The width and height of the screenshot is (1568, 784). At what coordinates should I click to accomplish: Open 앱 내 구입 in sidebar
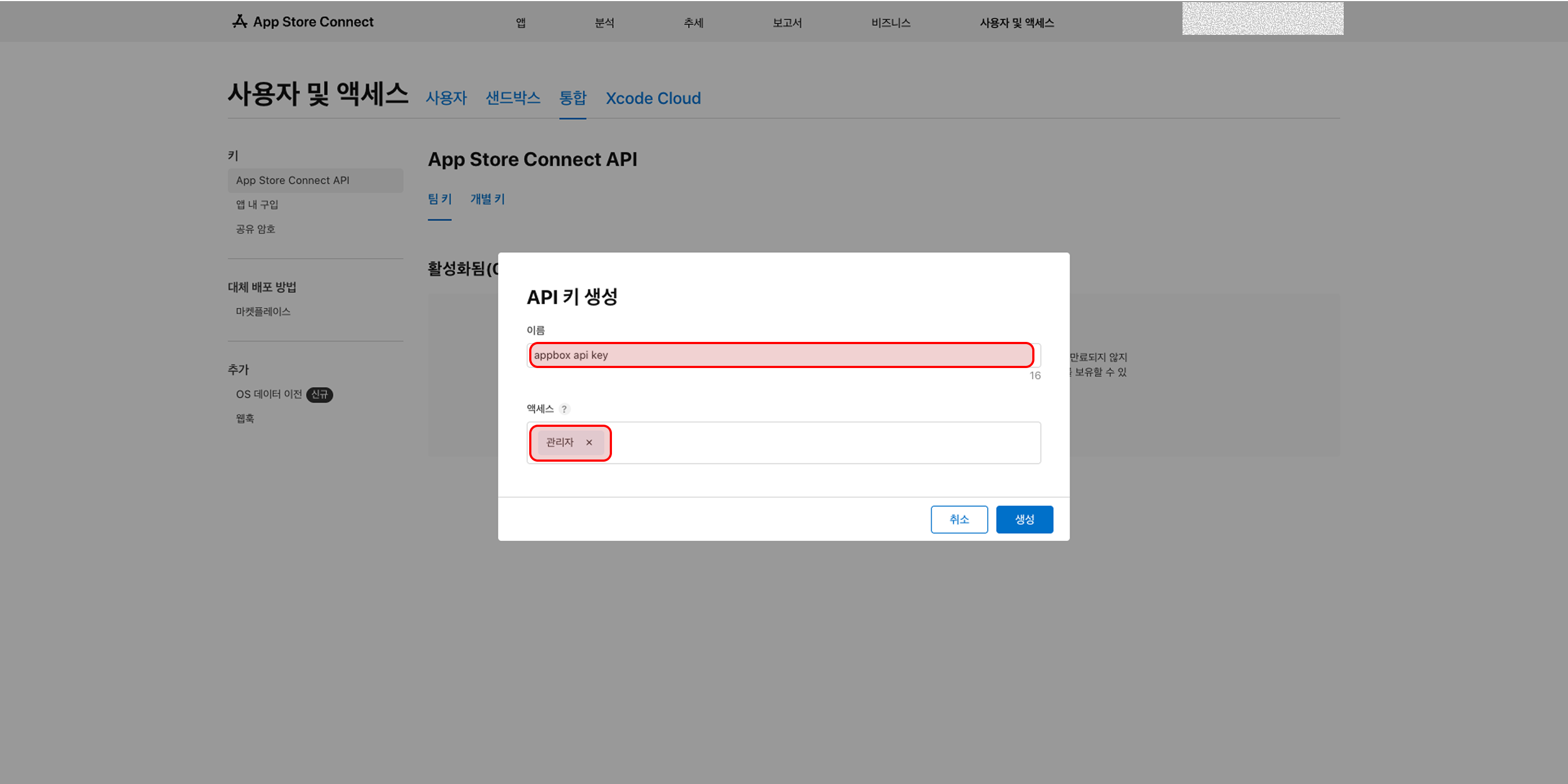point(257,205)
